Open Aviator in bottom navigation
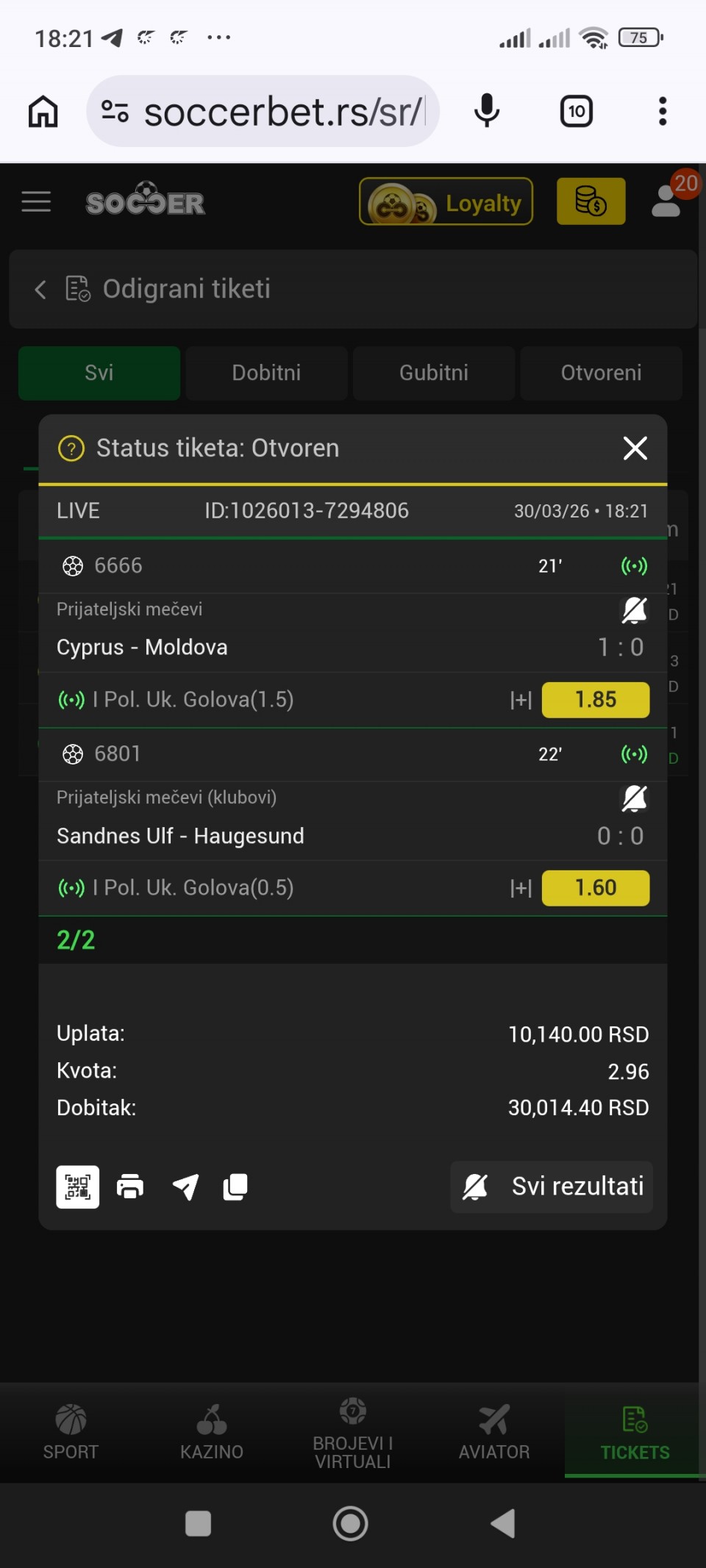Screen dimensions: 706x1568 coord(494,1432)
